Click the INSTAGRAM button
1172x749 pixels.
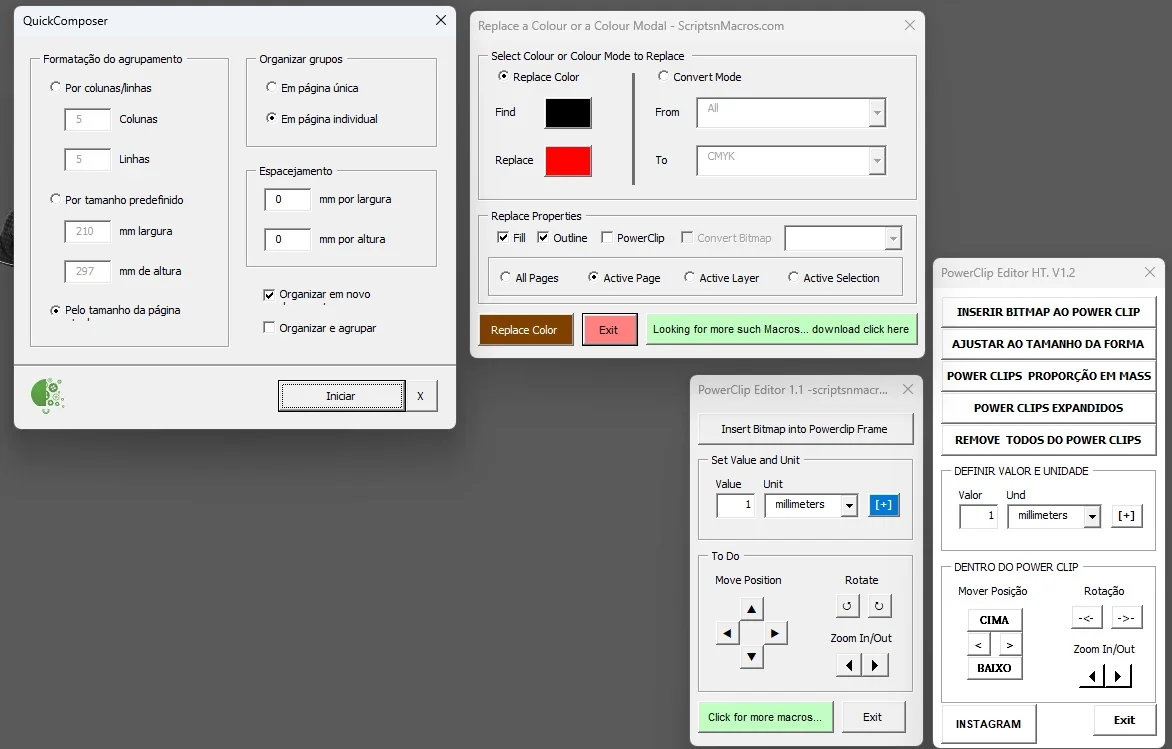coord(989,724)
